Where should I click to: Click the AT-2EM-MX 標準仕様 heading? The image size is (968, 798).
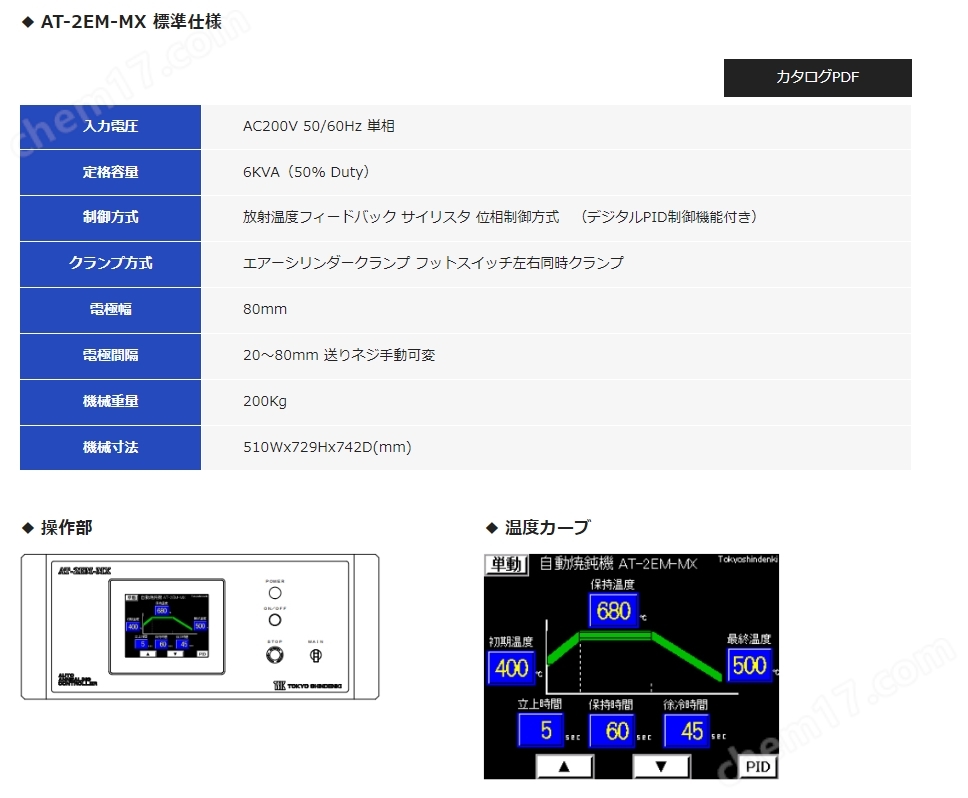click(131, 22)
